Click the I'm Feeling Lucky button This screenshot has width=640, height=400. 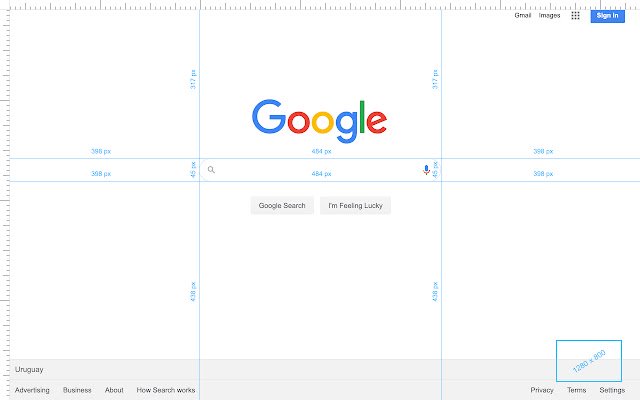tap(355, 205)
